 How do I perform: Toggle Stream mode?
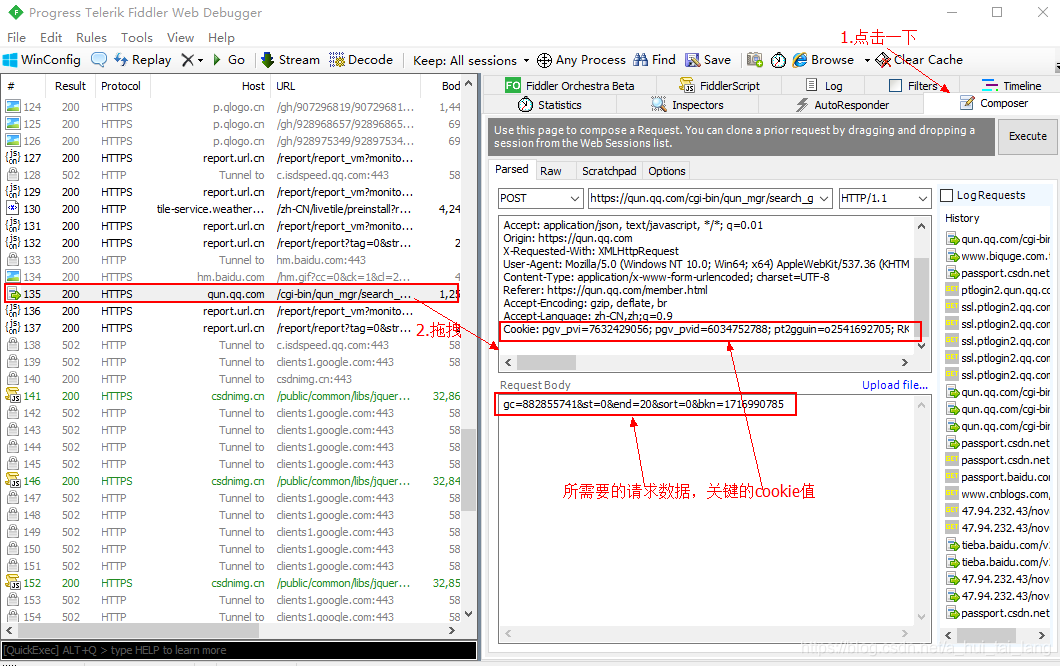(x=291, y=60)
